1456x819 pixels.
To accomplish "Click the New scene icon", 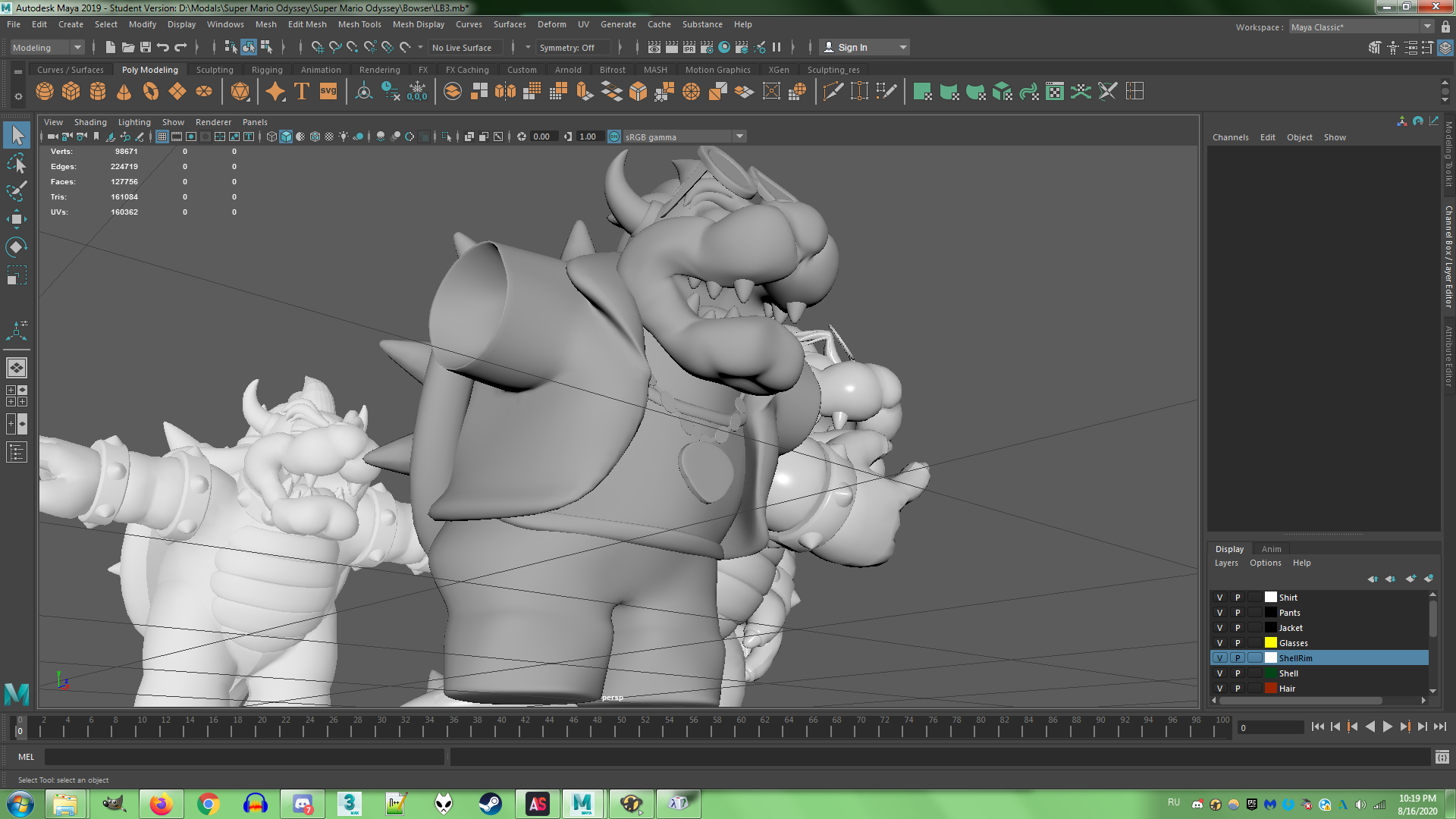I will coord(111,47).
